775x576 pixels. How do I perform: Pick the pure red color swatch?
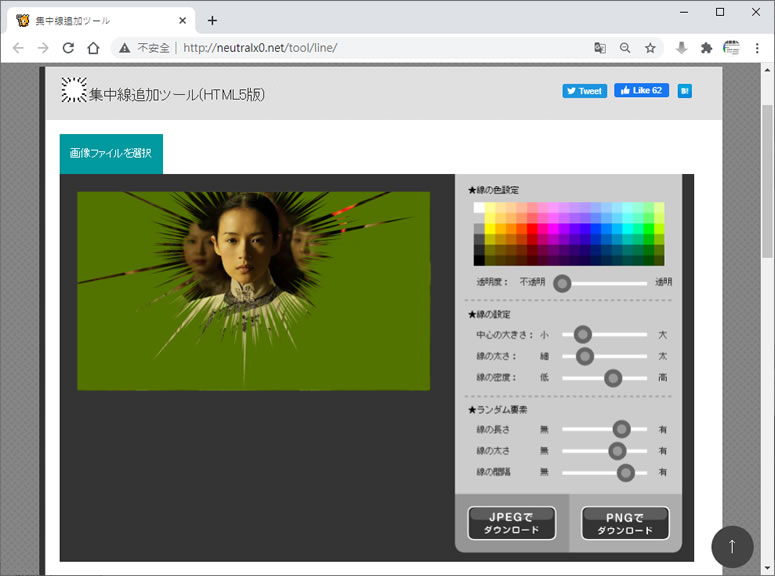532,229
